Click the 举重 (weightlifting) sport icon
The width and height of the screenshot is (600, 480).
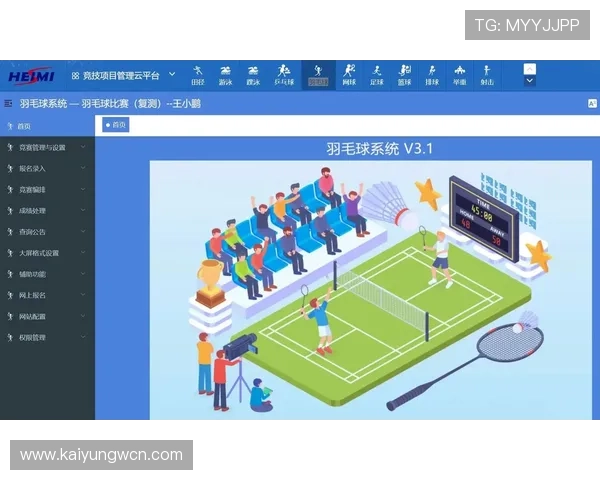459,74
